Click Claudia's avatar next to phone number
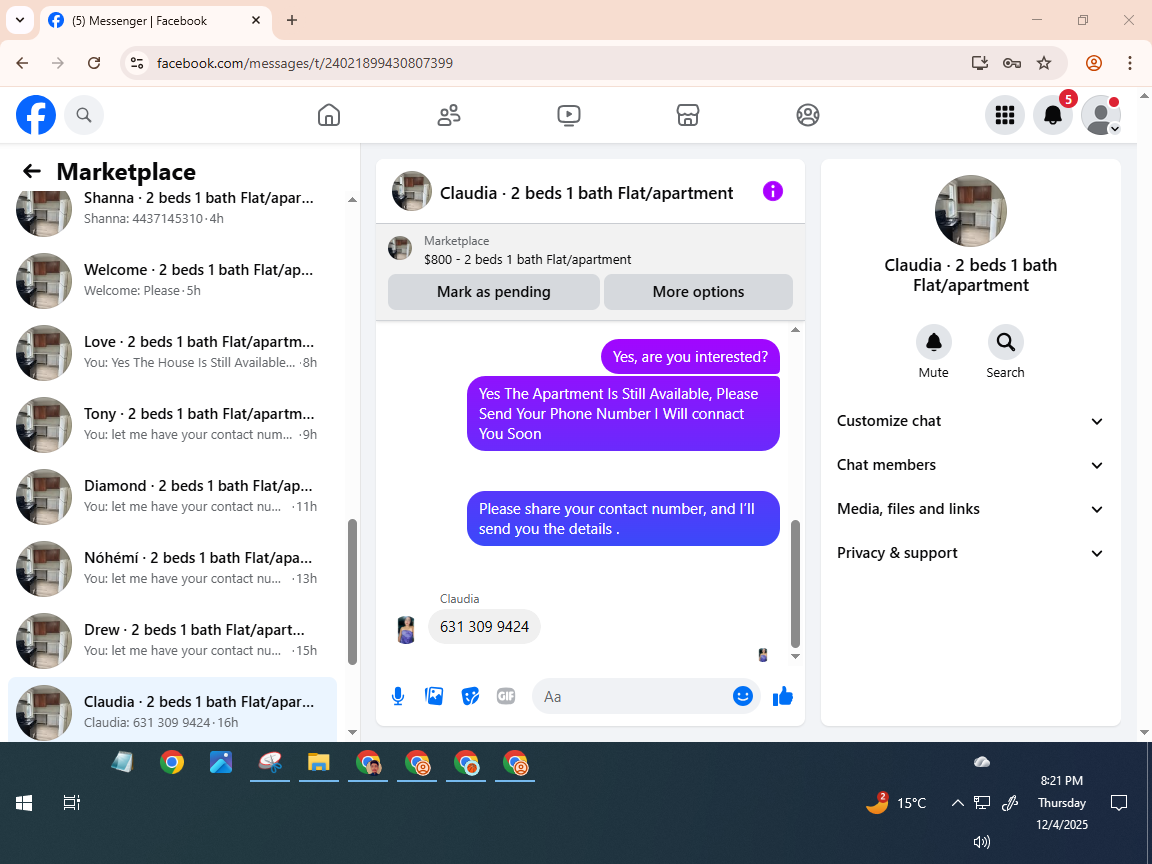 (x=406, y=630)
